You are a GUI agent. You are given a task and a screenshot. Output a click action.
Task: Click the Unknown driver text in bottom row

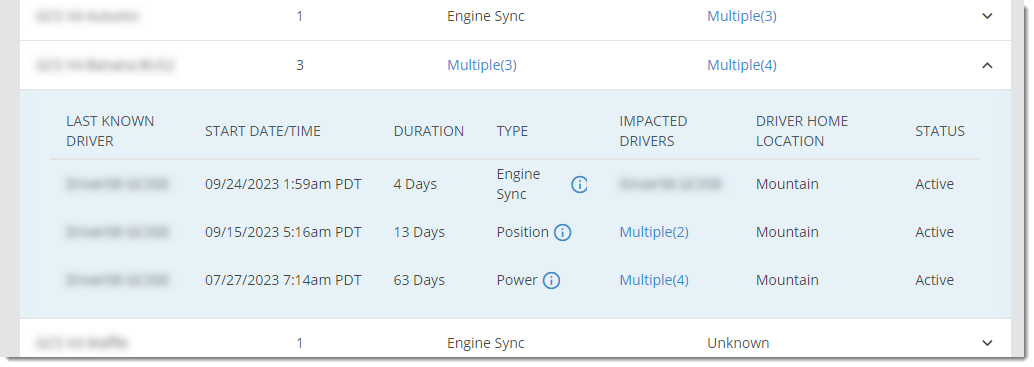738,343
